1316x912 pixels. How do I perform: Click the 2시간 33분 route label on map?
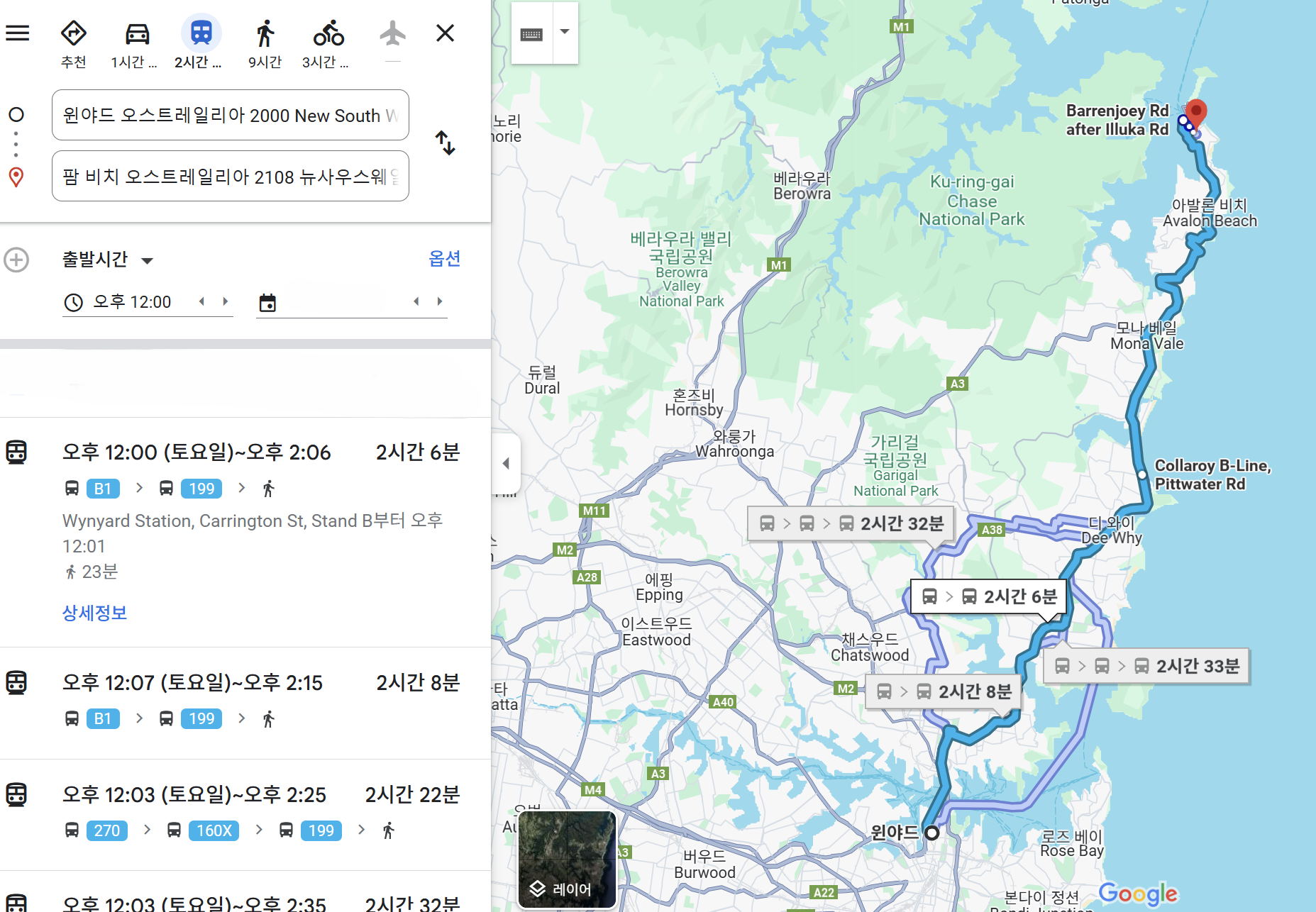point(1146,666)
